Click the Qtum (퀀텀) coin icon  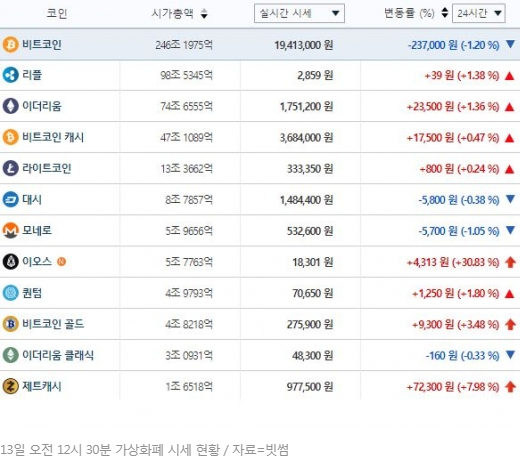point(10,293)
